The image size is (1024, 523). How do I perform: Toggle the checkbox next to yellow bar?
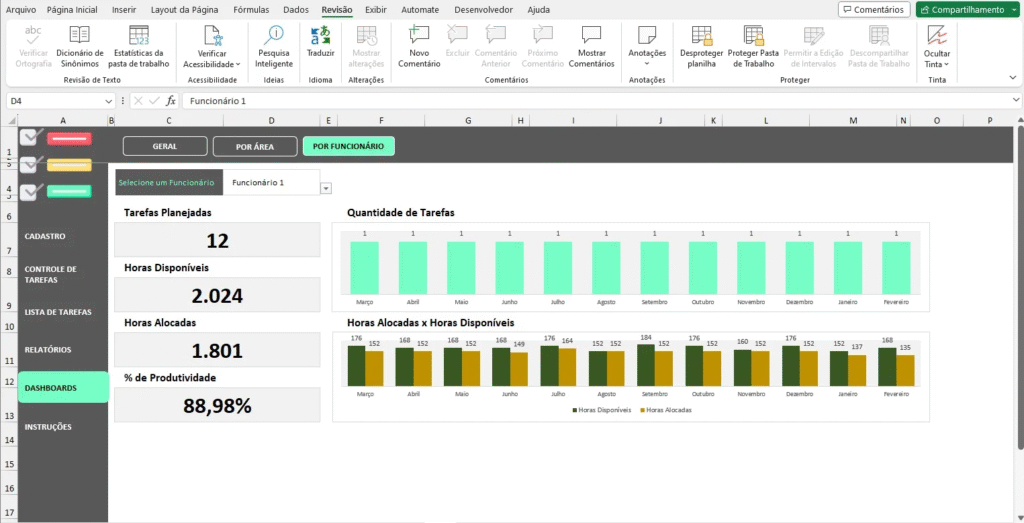[x=29, y=163]
